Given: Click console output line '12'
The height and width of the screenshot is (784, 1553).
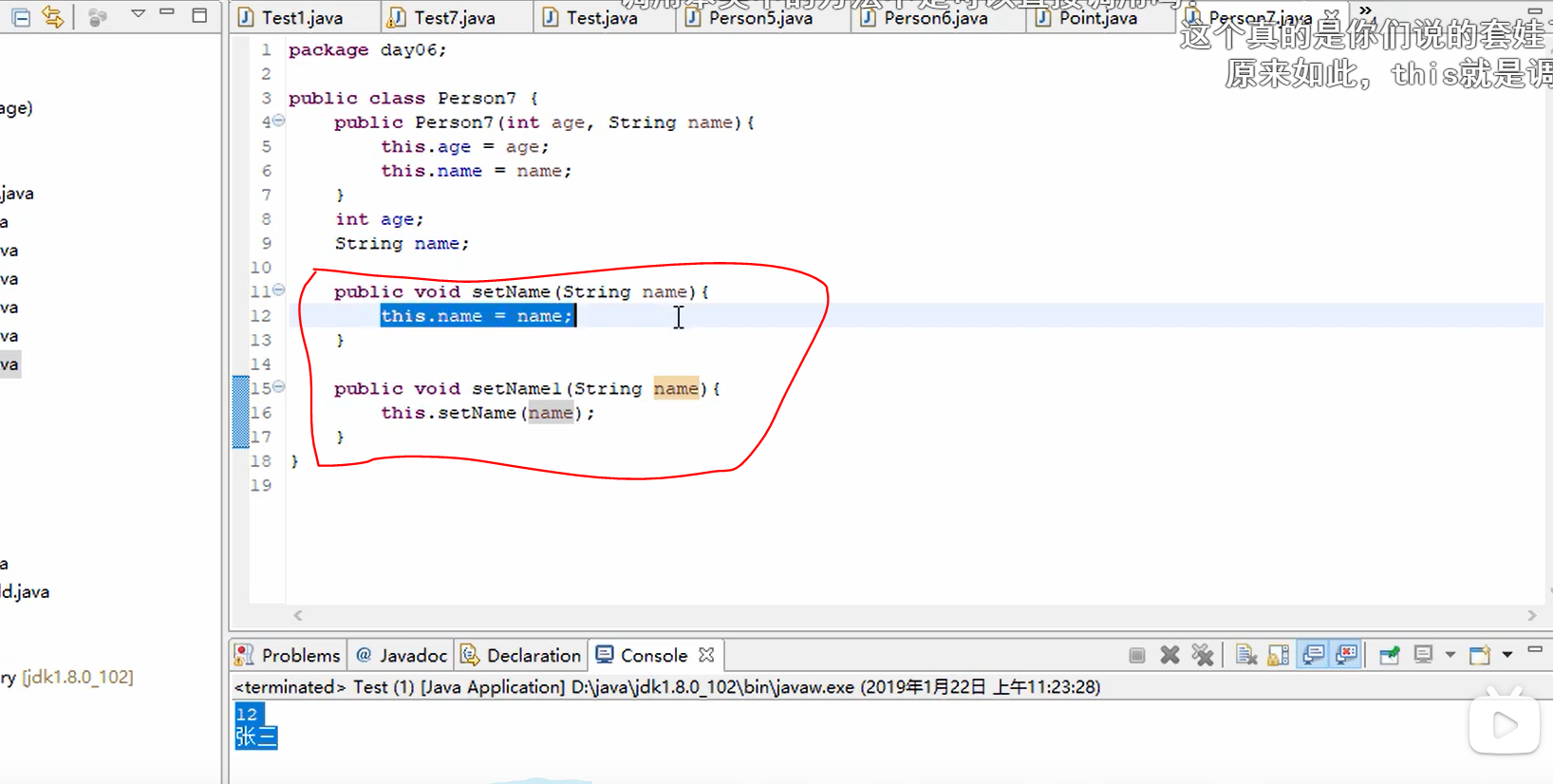Looking at the screenshot, I should (x=247, y=714).
